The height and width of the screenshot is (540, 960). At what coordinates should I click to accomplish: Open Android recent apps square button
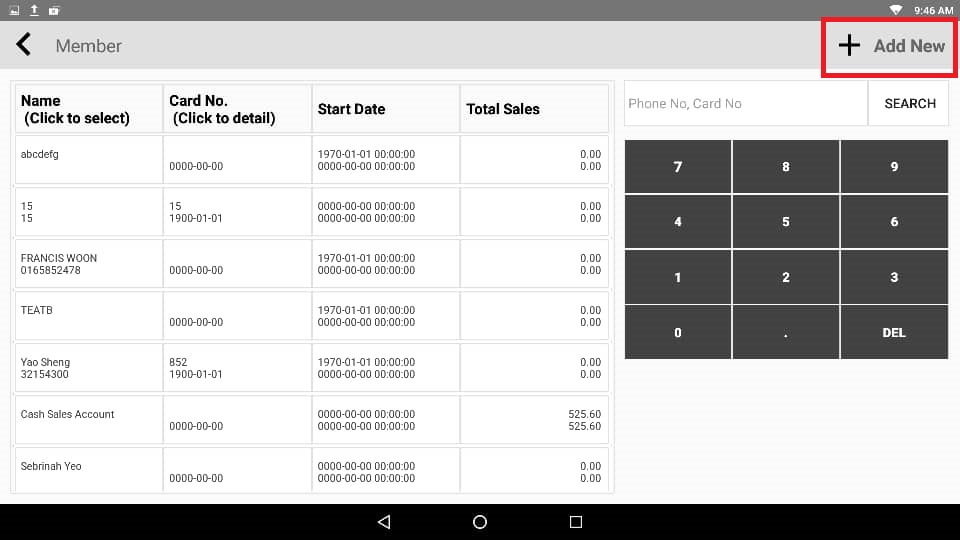575,522
